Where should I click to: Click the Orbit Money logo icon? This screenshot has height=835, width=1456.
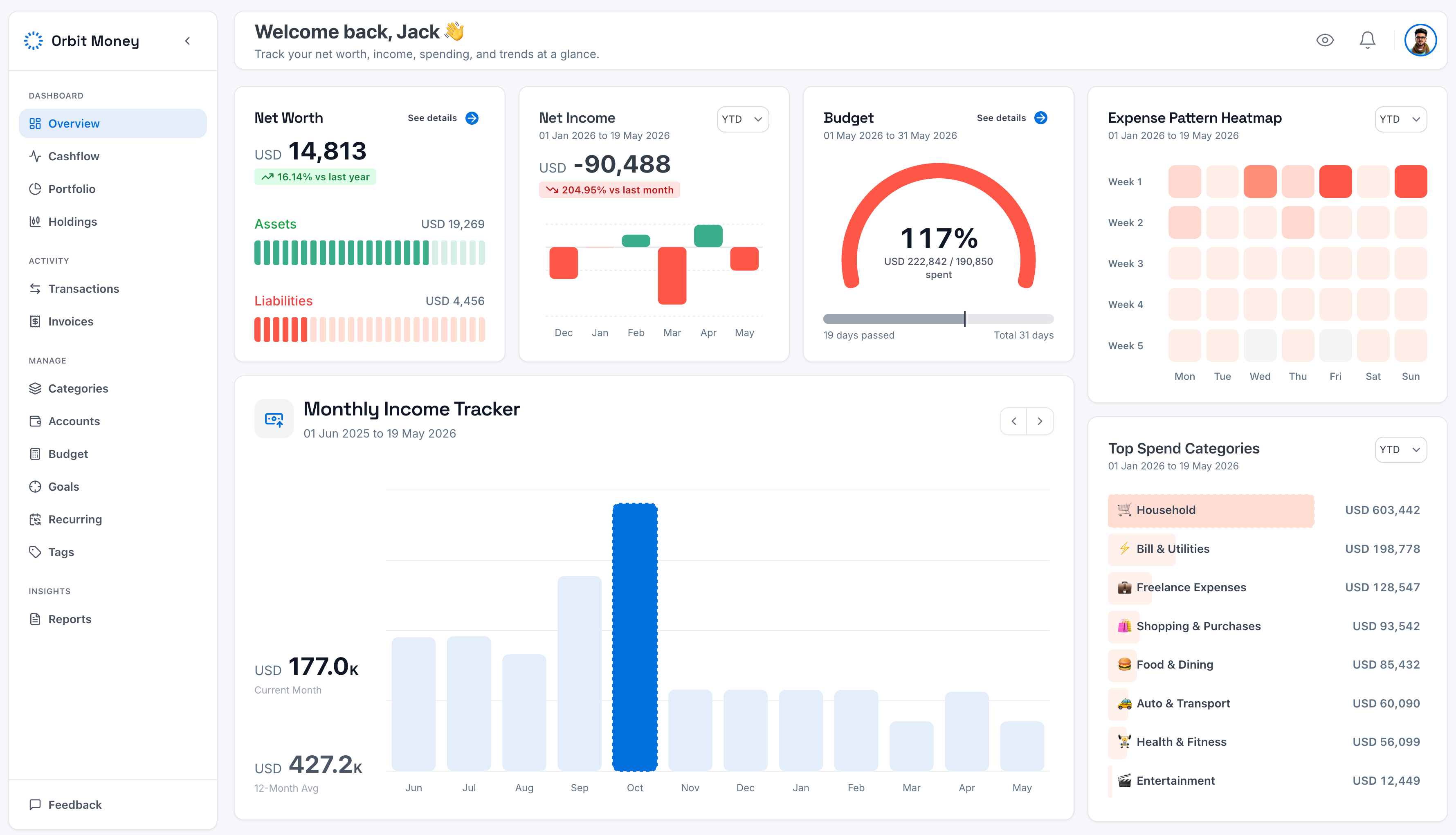tap(33, 41)
